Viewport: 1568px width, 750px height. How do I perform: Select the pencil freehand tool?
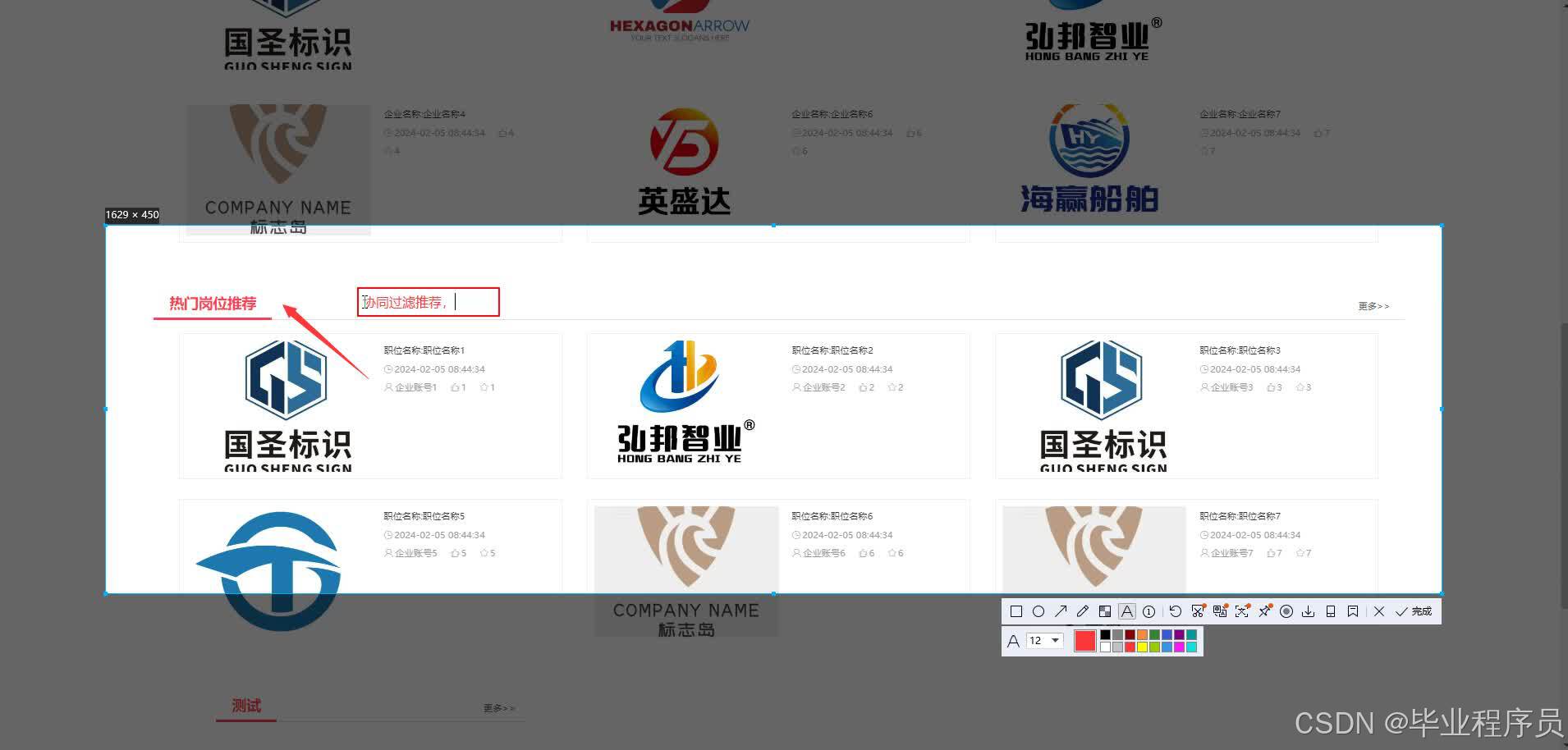pos(1083,611)
